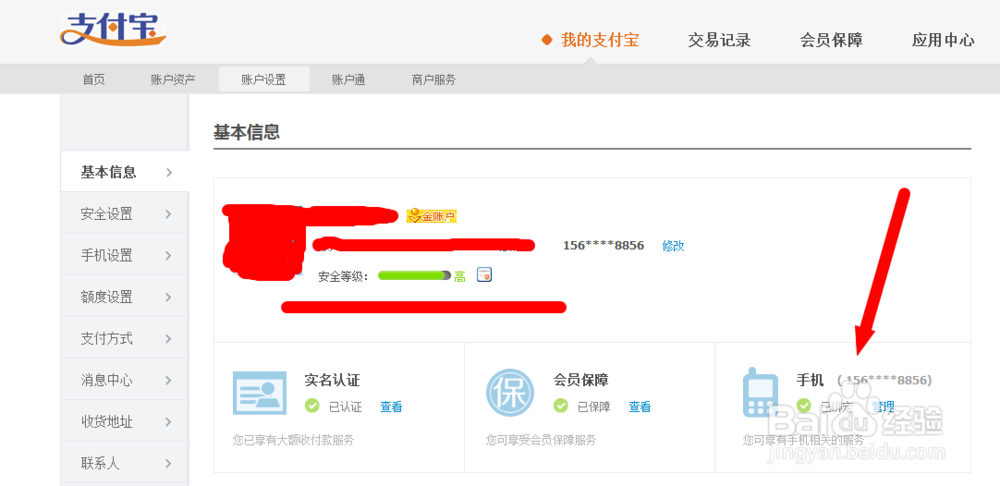Open 收货地址 in the sidebar
The width and height of the screenshot is (1000, 486).
pos(125,422)
